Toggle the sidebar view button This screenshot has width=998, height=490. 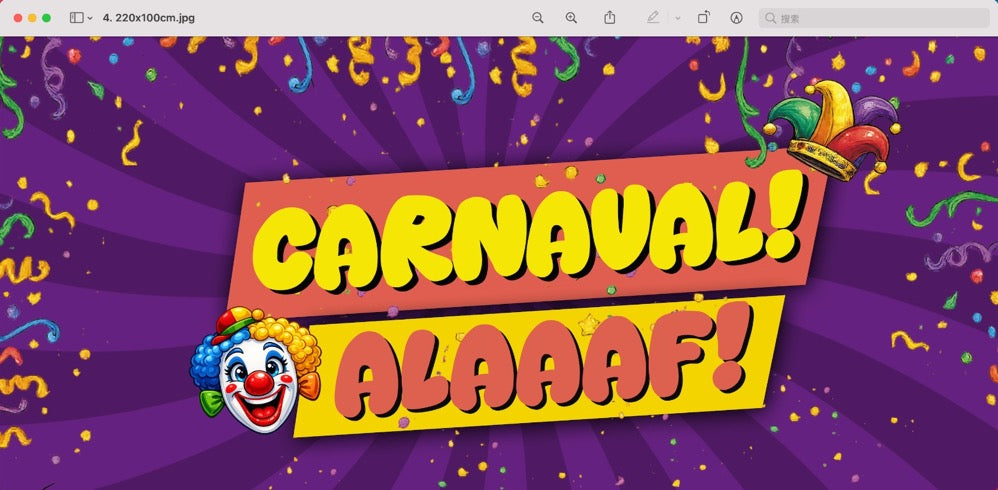click(77, 18)
